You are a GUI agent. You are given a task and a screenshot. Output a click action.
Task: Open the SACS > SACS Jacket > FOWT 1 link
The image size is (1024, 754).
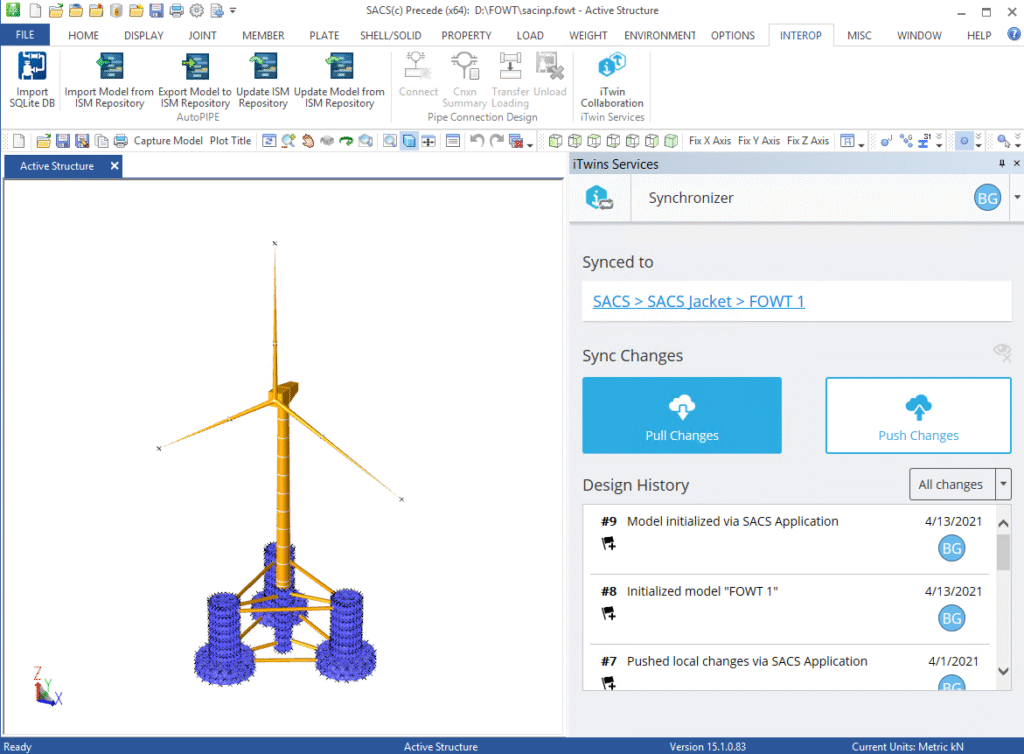pyautogui.click(x=699, y=301)
